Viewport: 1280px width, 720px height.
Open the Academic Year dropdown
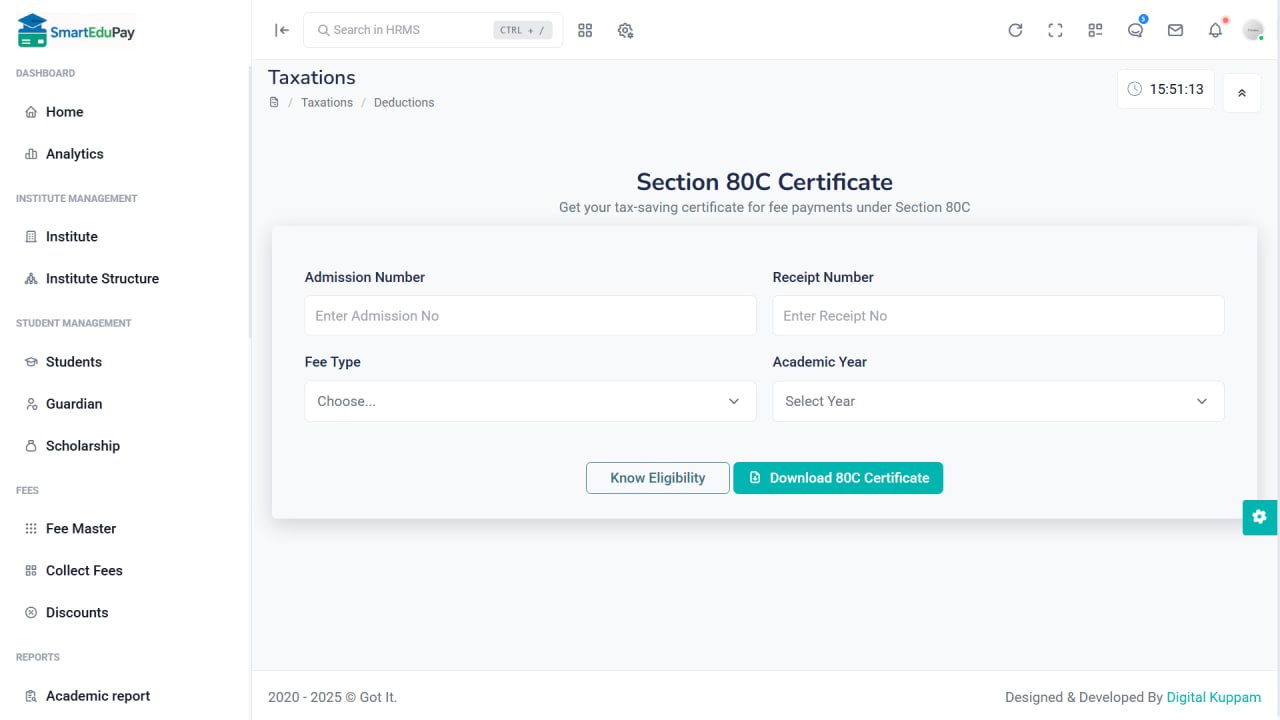[x=998, y=401]
